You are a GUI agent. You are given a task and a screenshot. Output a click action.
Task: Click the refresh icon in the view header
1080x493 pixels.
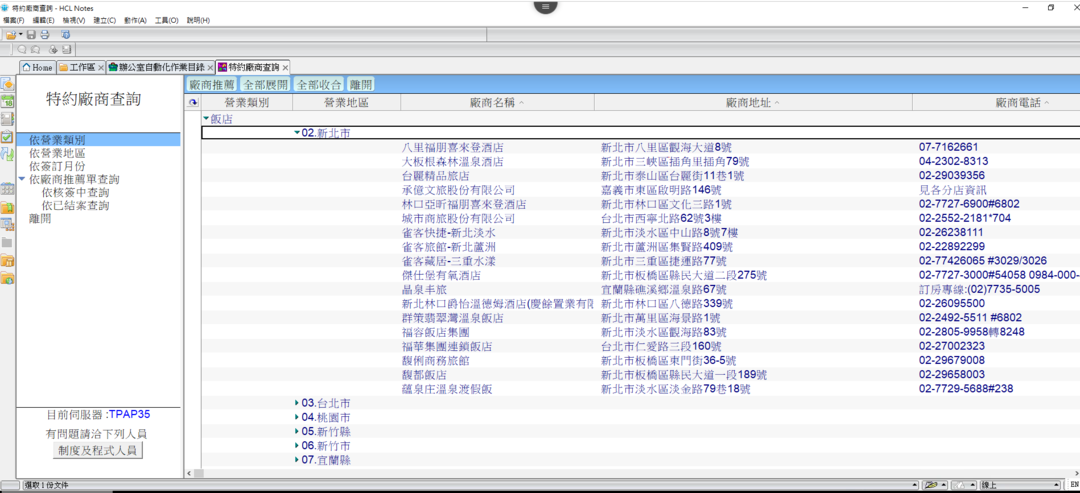tap(193, 103)
